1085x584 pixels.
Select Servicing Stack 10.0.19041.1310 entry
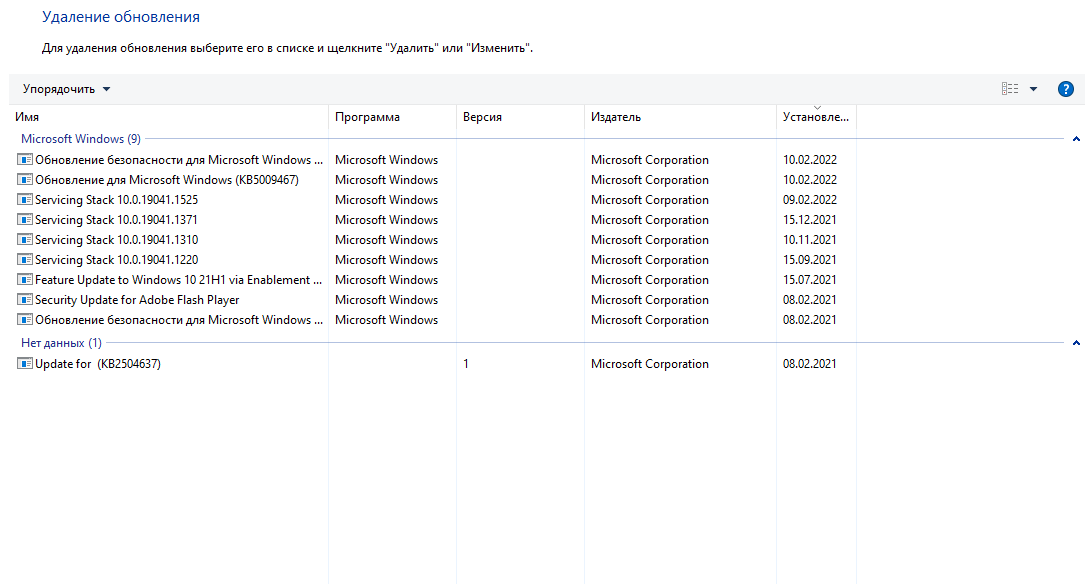tap(116, 240)
